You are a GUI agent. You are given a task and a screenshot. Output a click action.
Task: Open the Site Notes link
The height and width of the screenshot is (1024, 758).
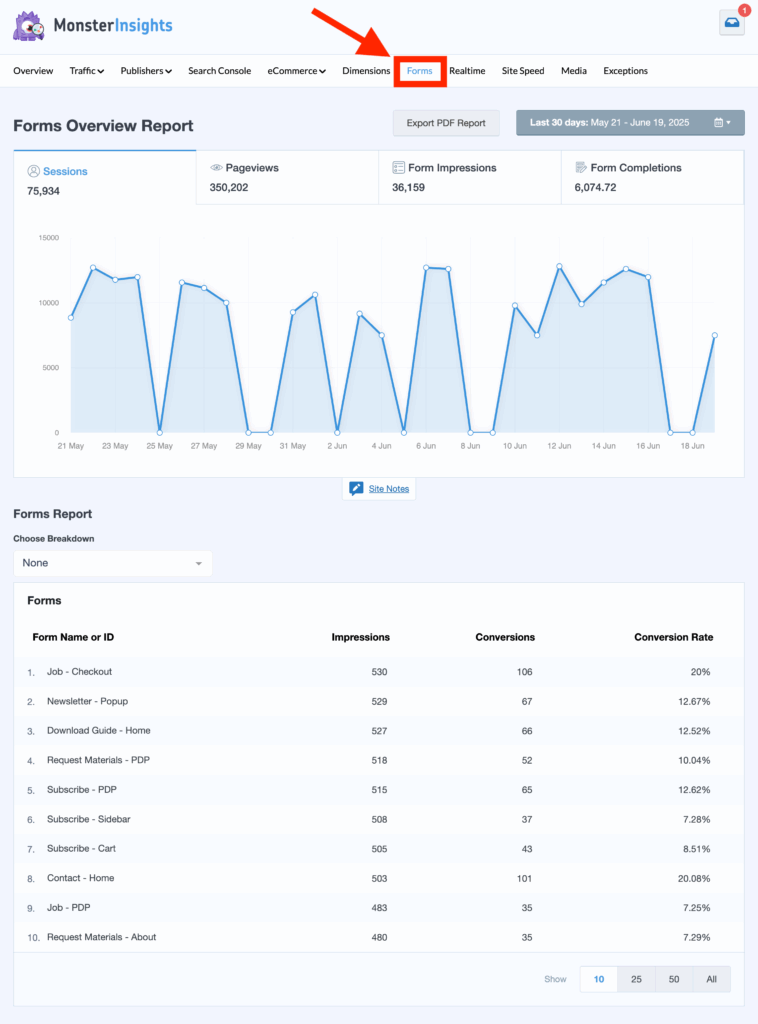click(389, 489)
